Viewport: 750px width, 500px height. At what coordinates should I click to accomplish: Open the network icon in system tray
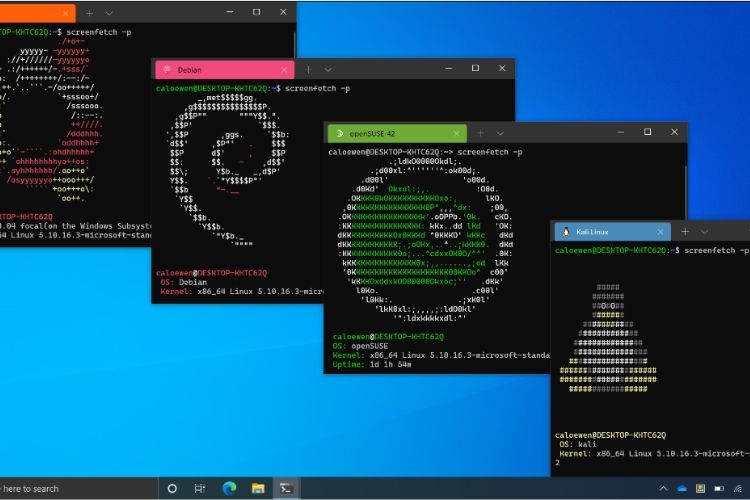738,489
